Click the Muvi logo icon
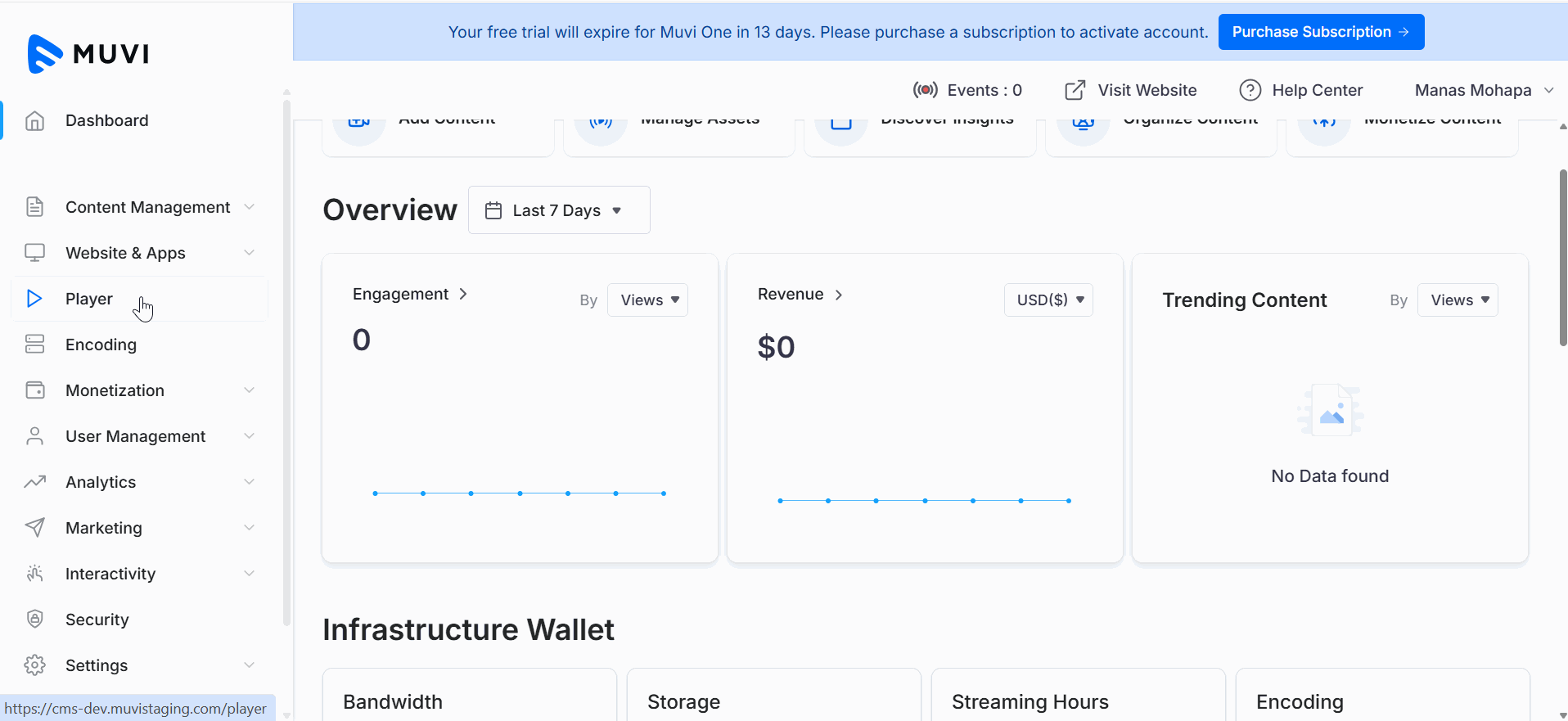The width and height of the screenshot is (1568, 721). click(x=45, y=54)
